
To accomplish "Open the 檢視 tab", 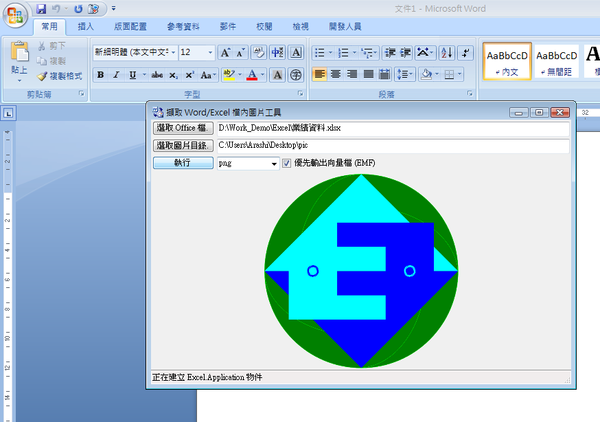I will pyautogui.click(x=300, y=26).
